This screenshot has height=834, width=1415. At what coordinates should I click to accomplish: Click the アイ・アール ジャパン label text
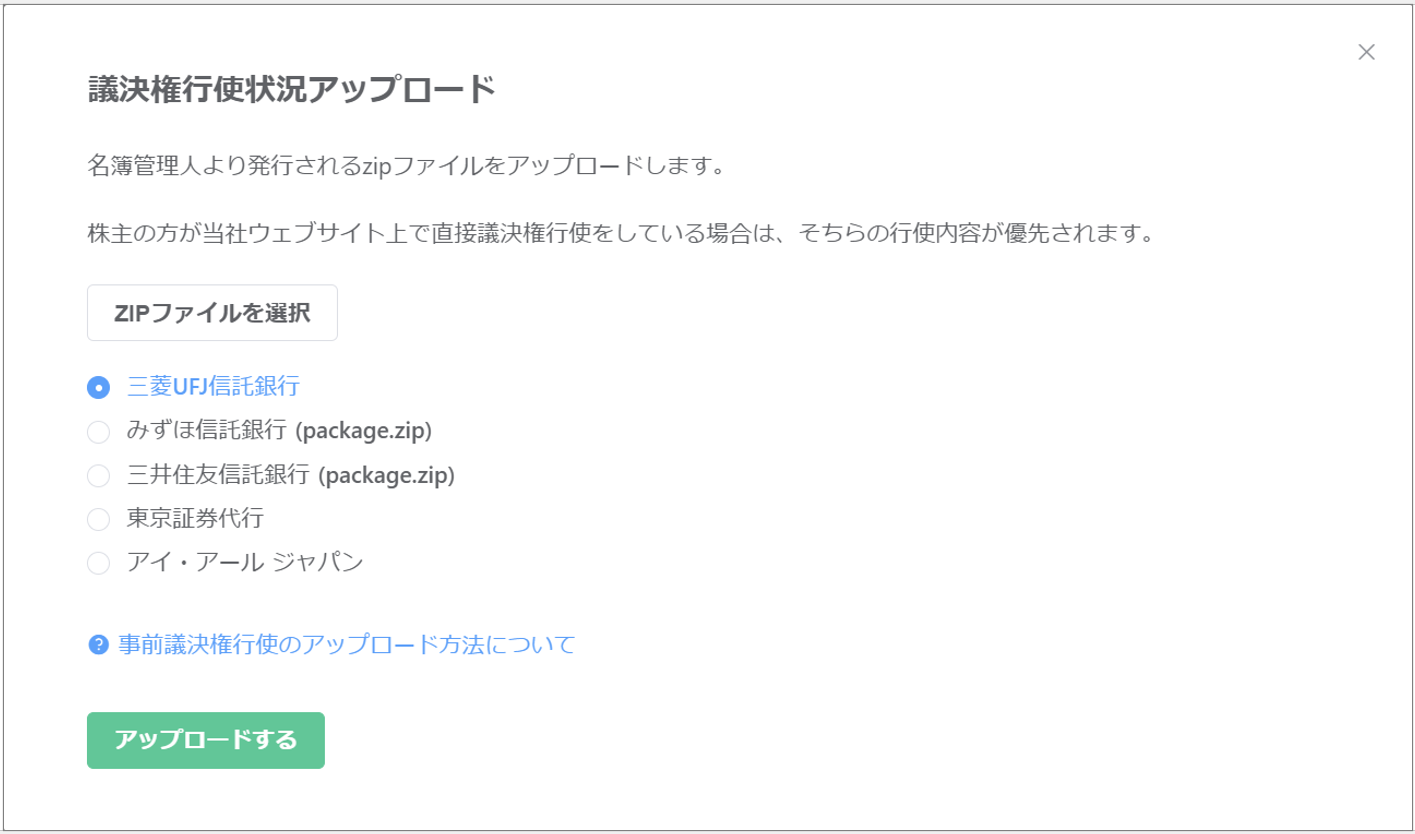(x=244, y=563)
